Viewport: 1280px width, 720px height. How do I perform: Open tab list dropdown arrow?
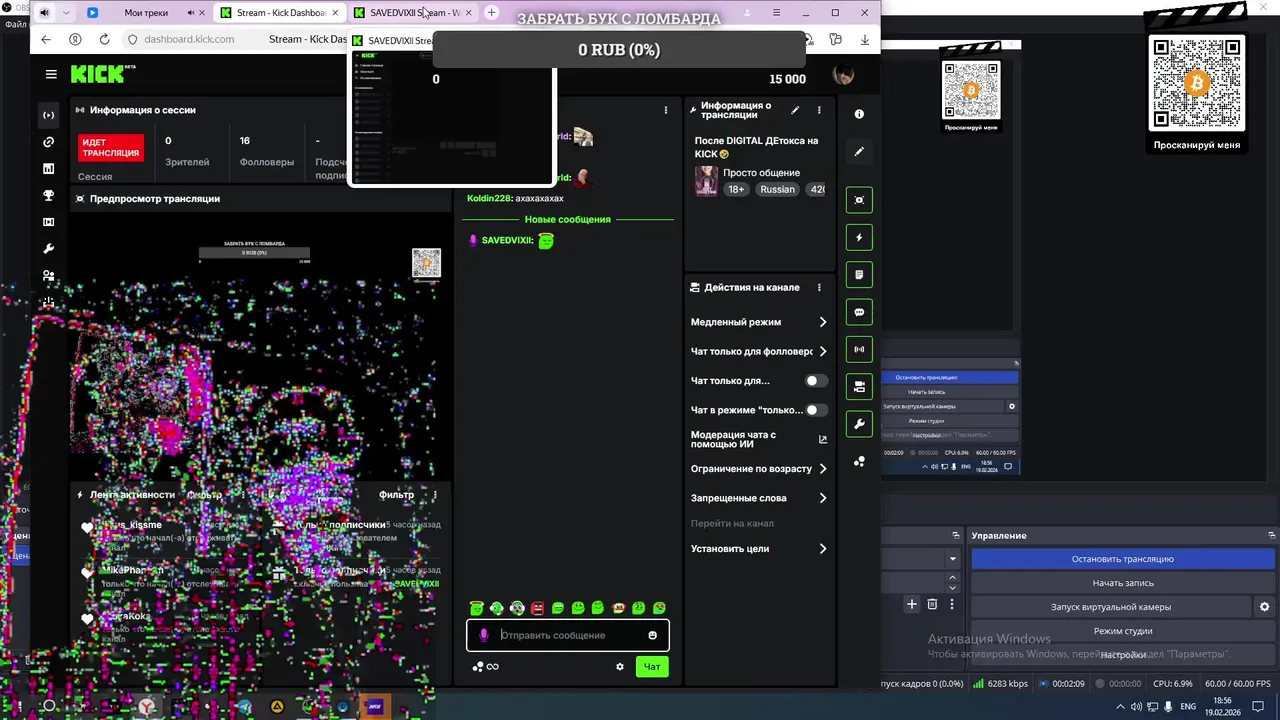click(x=66, y=13)
